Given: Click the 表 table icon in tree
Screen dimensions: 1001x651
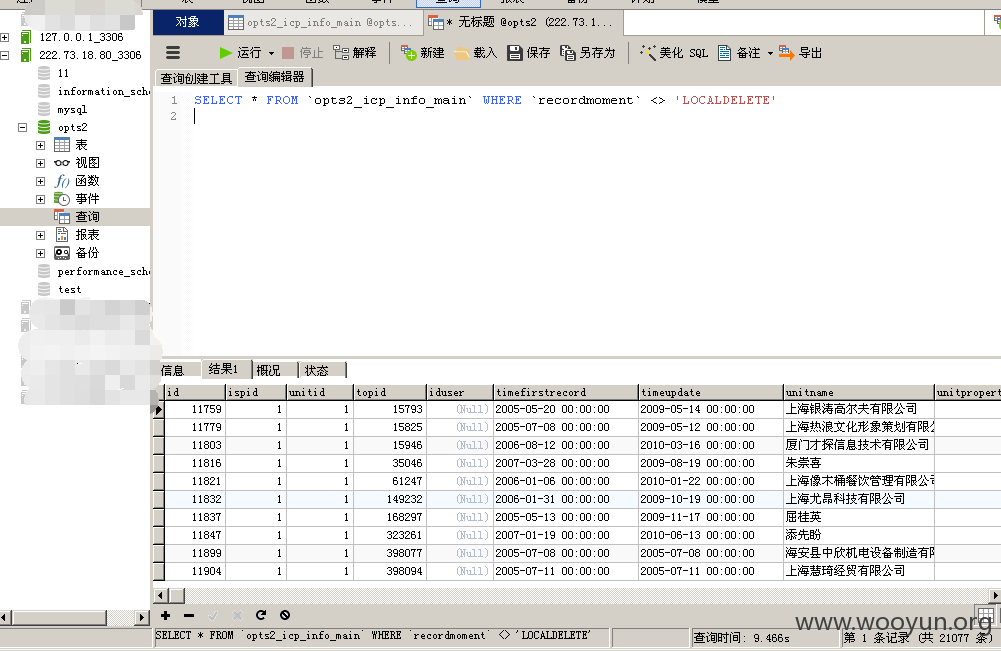Looking at the screenshot, I should [x=62, y=146].
